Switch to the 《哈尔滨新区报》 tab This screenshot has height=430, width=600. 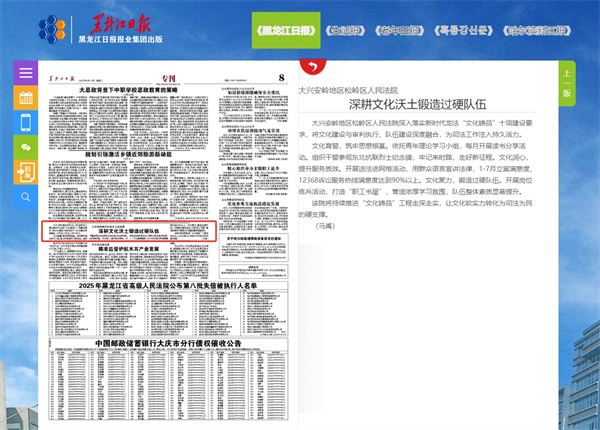point(537,31)
